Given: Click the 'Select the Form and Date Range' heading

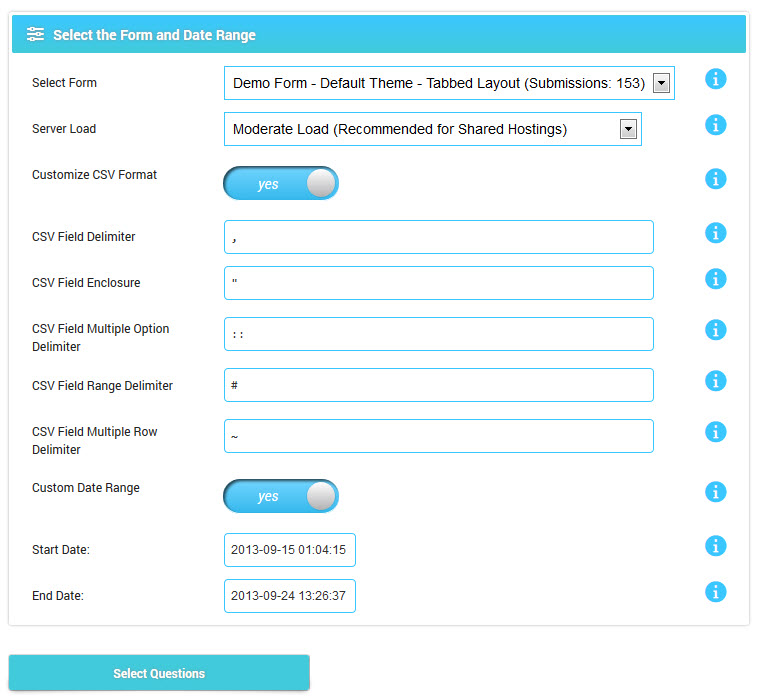Looking at the screenshot, I should coord(154,35).
